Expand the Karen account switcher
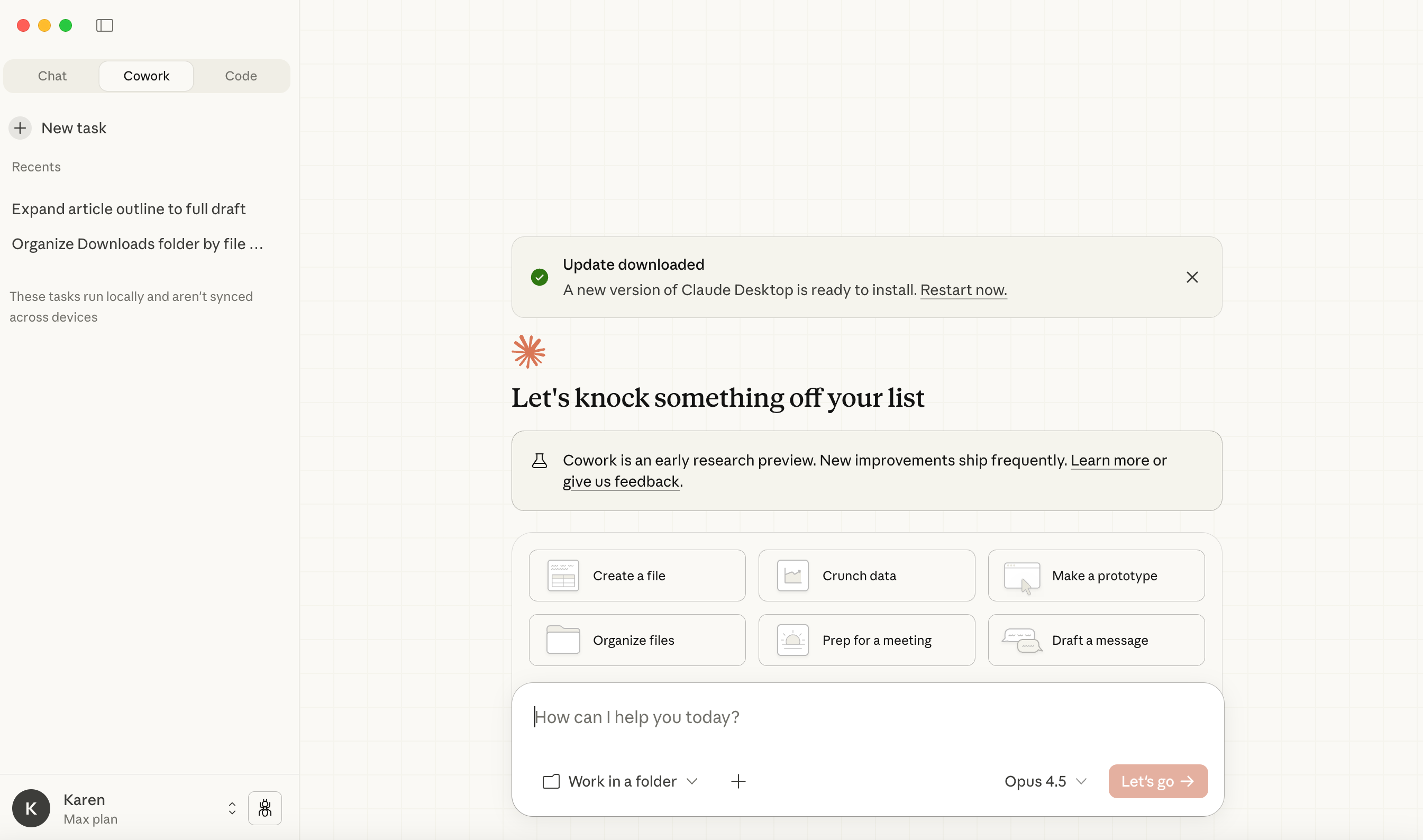Image resolution: width=1423 pixels, height=840 pixels. [x=232, y=808]
